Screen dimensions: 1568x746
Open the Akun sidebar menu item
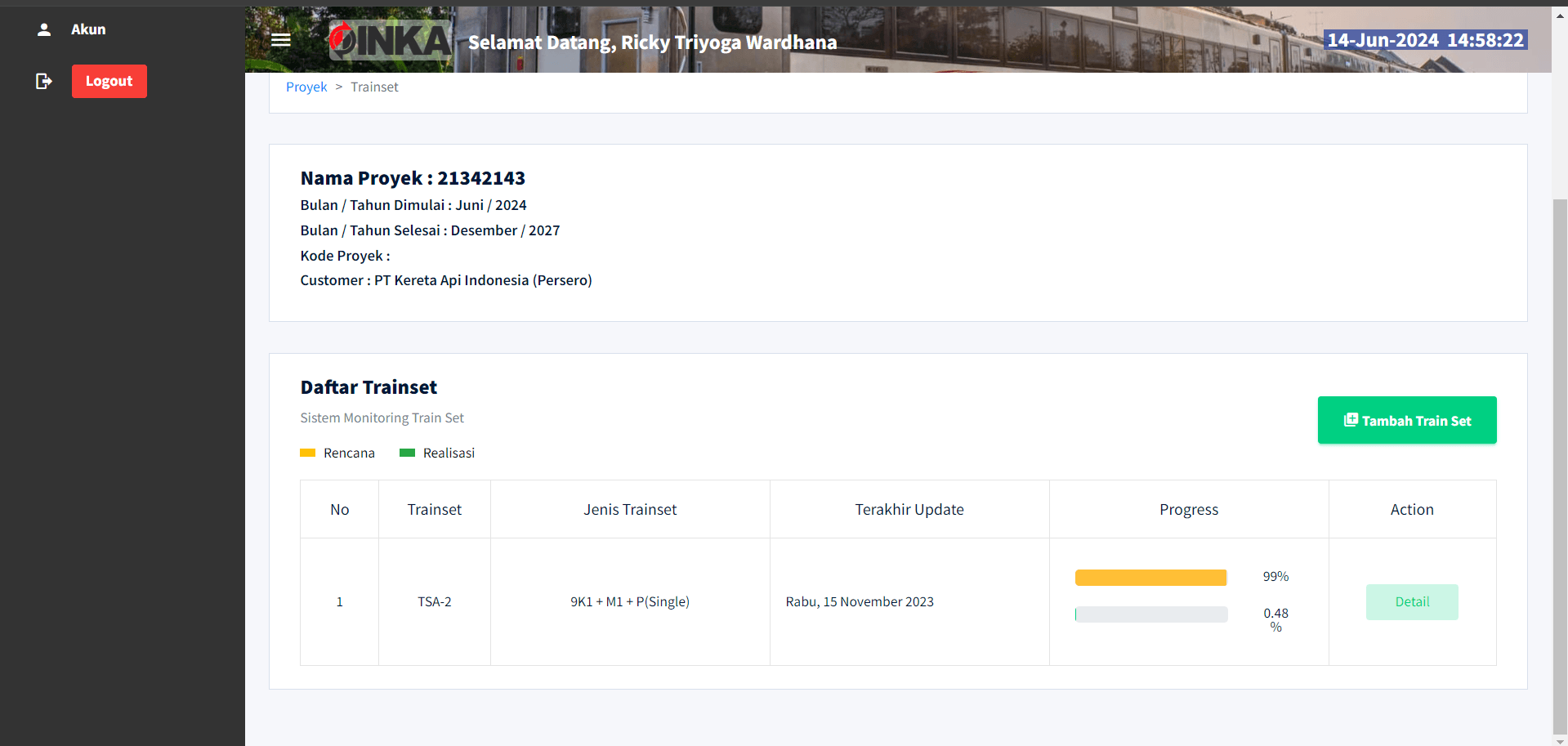click(88, 29)
